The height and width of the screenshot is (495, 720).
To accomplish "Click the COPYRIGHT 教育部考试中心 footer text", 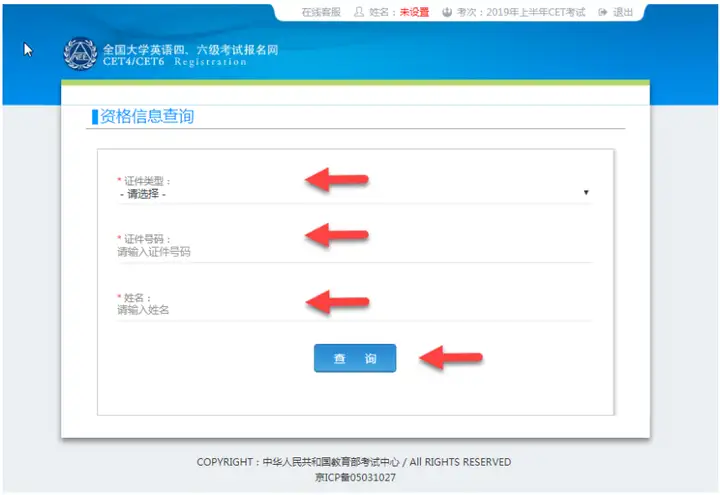I will [x=354, y=462].
